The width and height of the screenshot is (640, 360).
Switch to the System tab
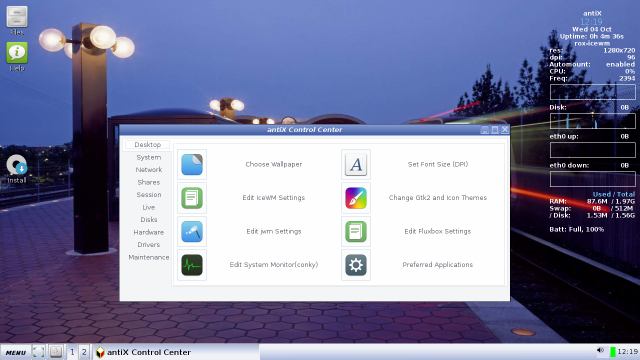(149, 157)
